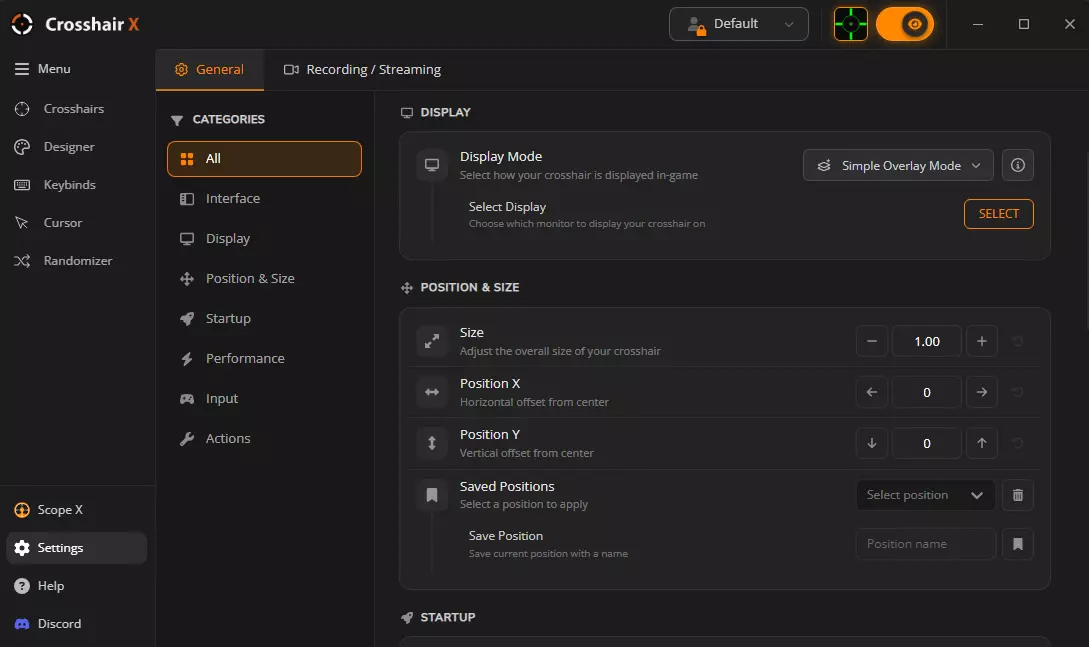Open the Randomizer page
The width and height of the screenshot is (1089, 647).
coord(77,261)
